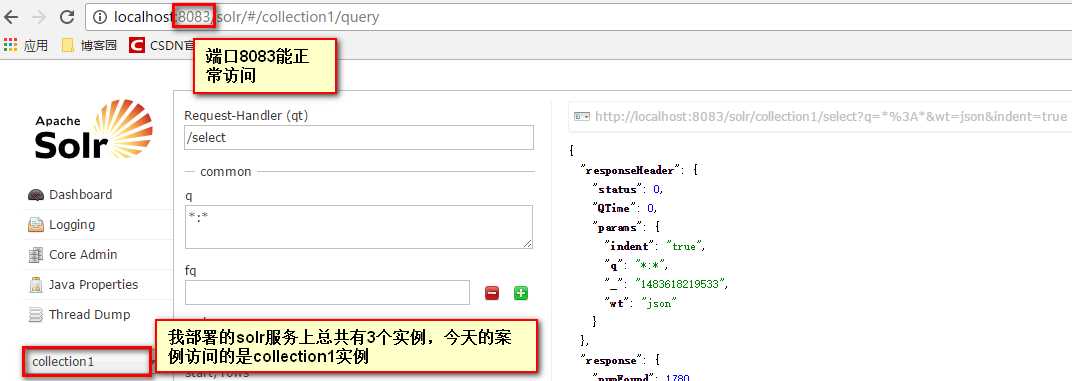Screen dimensions: 1072x381
Task: Click the "QTime" line in JSON output
Action: pos(624,208)
